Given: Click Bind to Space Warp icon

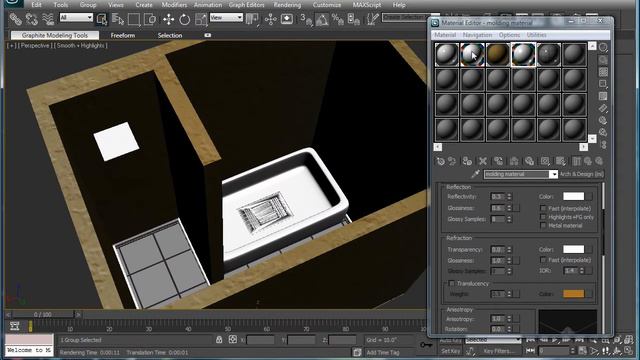Looking at the screenshot, I should coord(48,19).
